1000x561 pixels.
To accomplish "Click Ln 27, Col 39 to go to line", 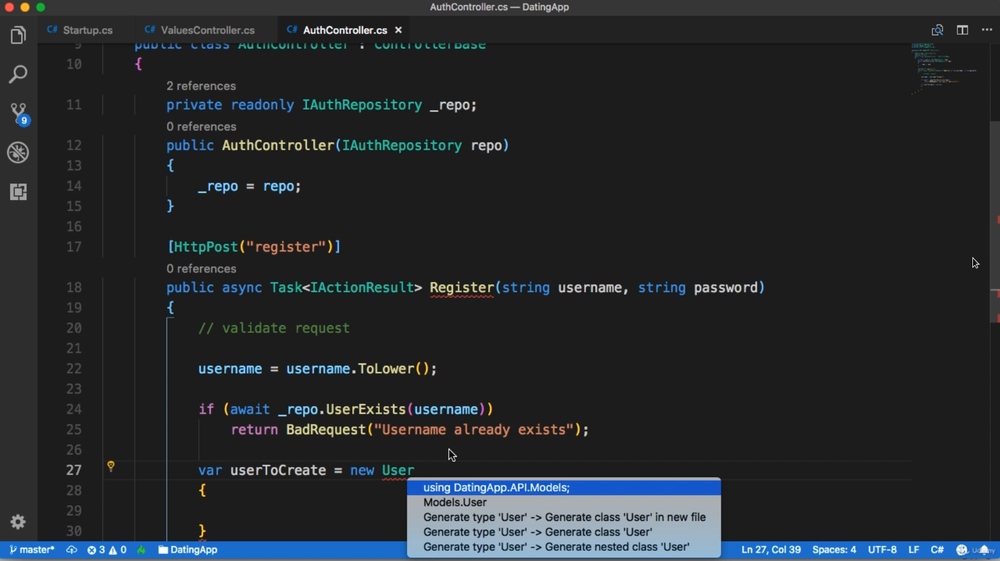I will point(770,550).
